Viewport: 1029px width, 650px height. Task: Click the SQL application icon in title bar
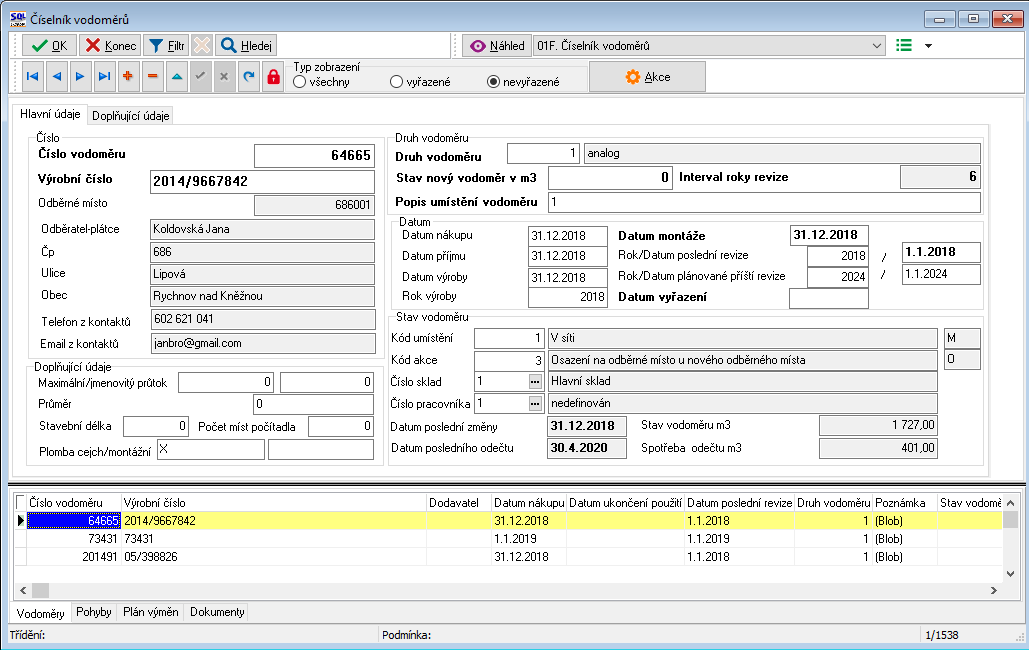pyautogui.click(x=18, y=18)
